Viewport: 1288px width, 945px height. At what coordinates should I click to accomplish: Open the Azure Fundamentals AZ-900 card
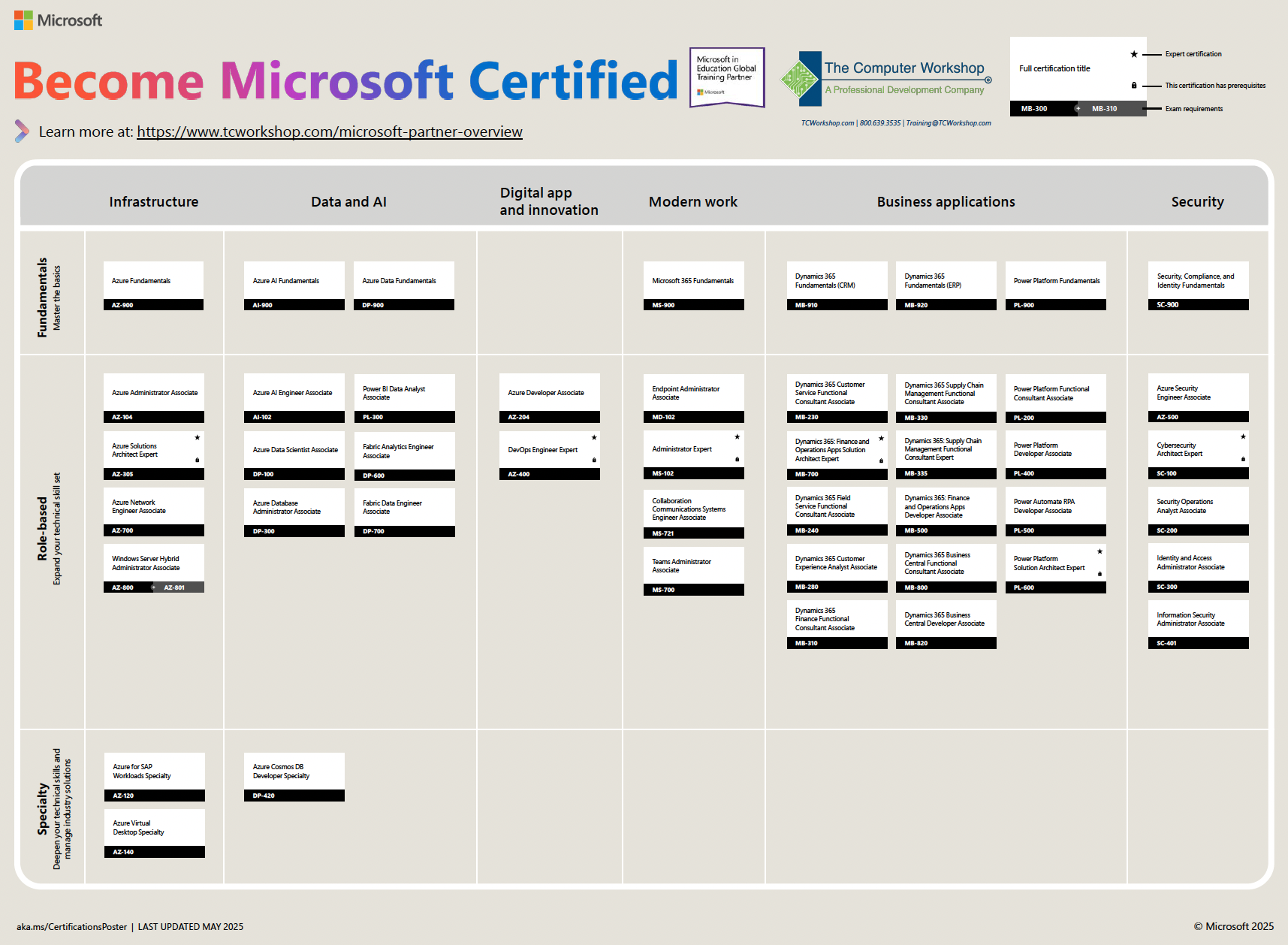pyautogui.click(x=153, y=285)
